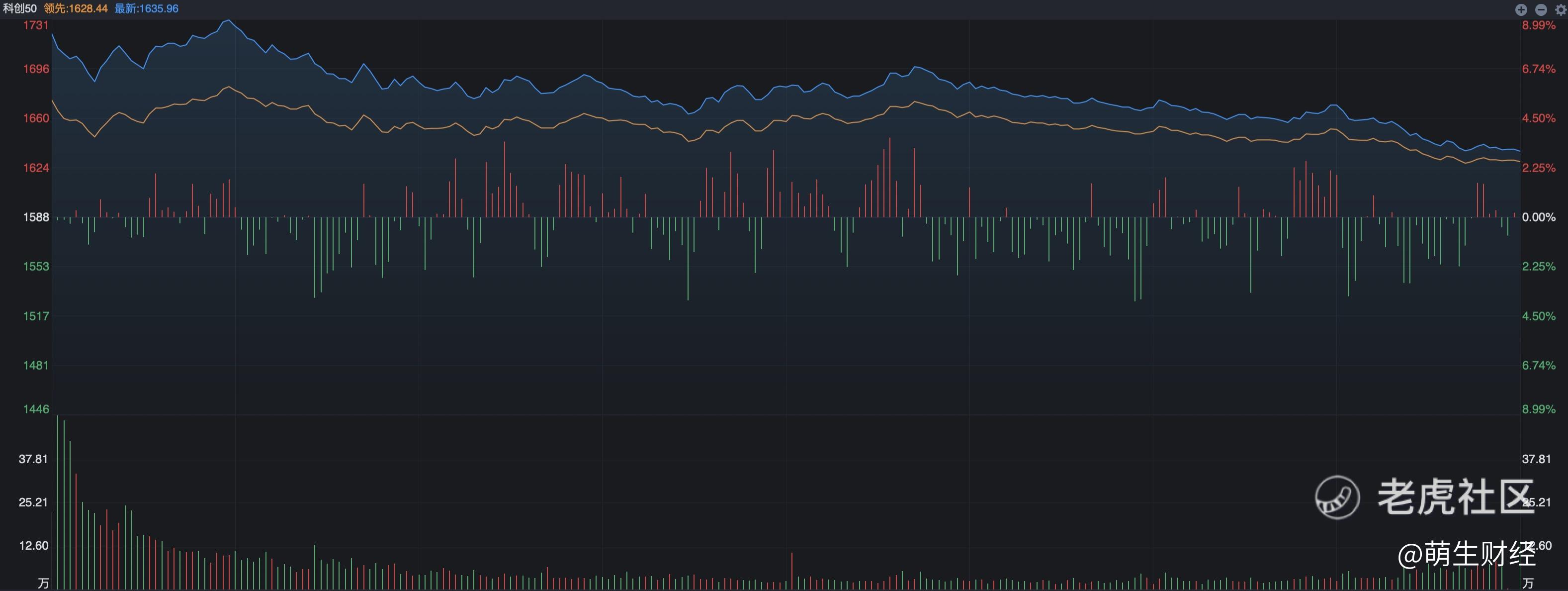Click the 1446 price axis label

pyautogui.click(x=36, y=409)
